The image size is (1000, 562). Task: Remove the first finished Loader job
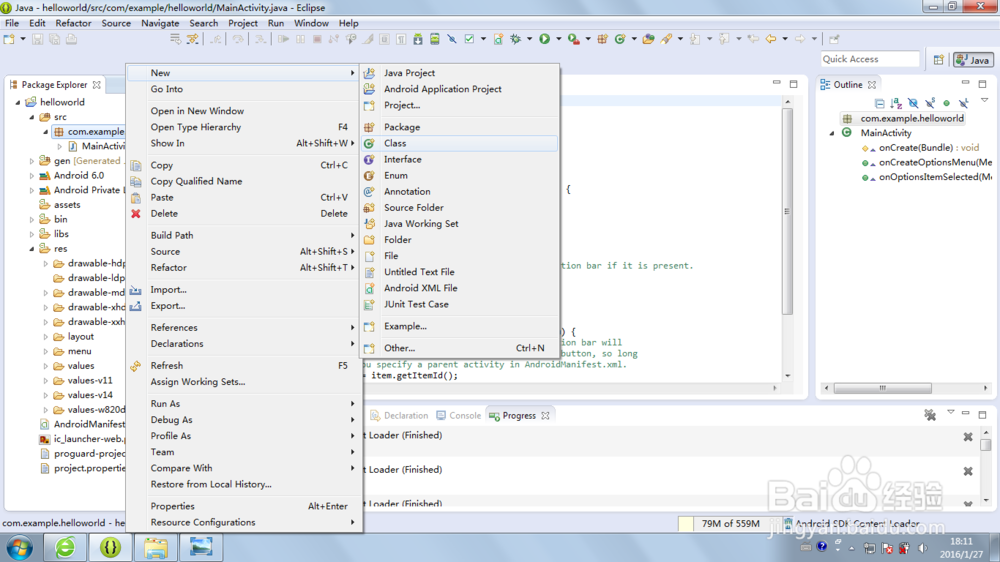click(x=967, y=437)
